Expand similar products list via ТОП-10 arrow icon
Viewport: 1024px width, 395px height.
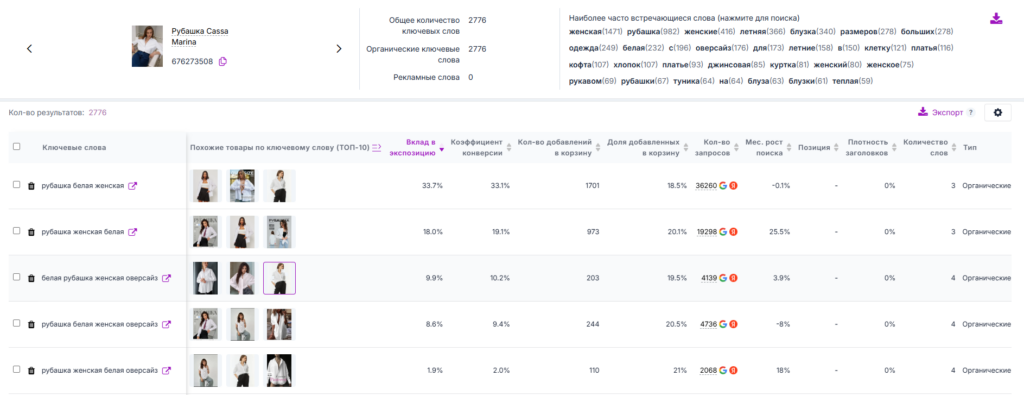tap(377, 148)
